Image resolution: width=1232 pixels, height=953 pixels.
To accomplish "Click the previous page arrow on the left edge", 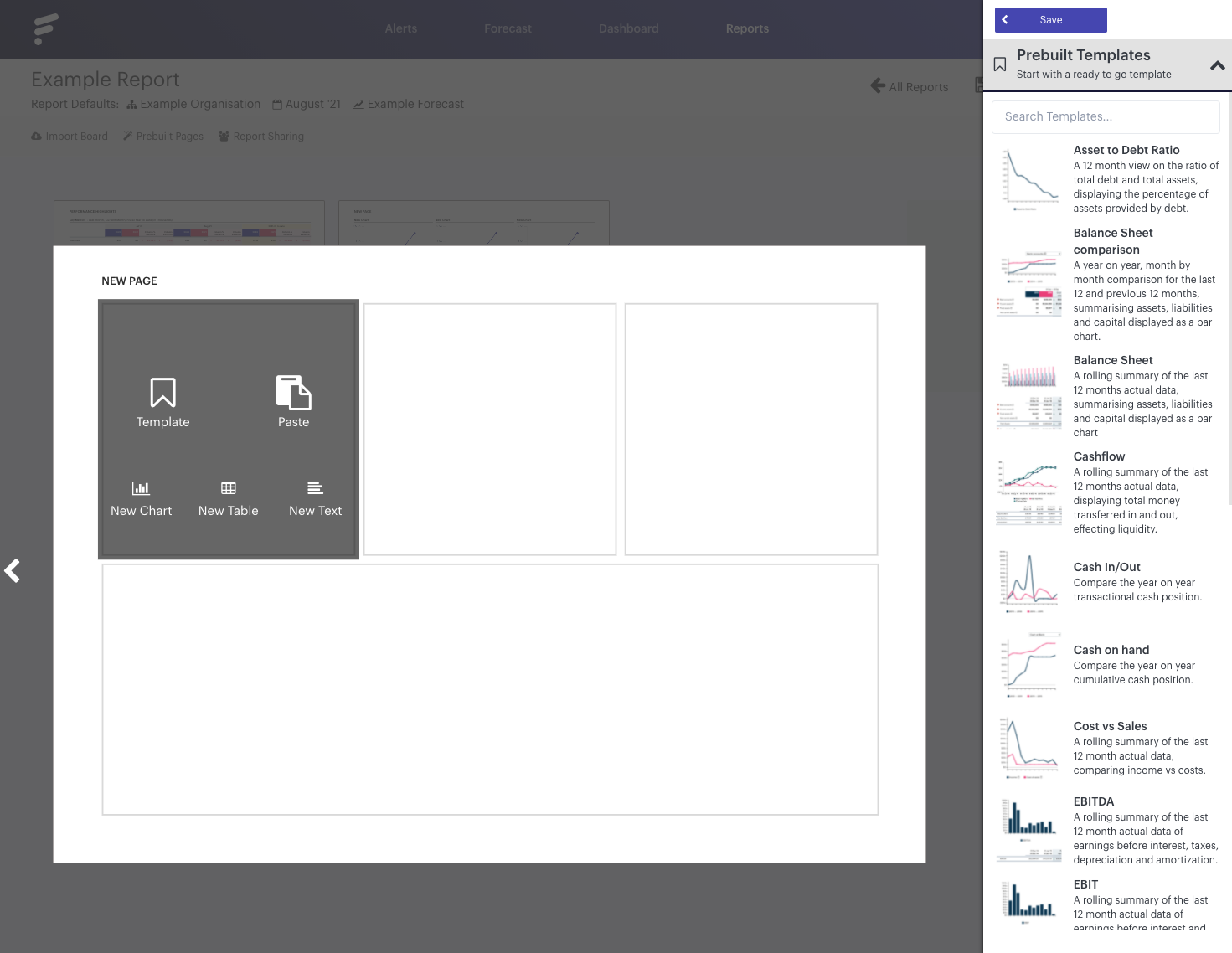I will pyautogui.click(x=12, y=571).
